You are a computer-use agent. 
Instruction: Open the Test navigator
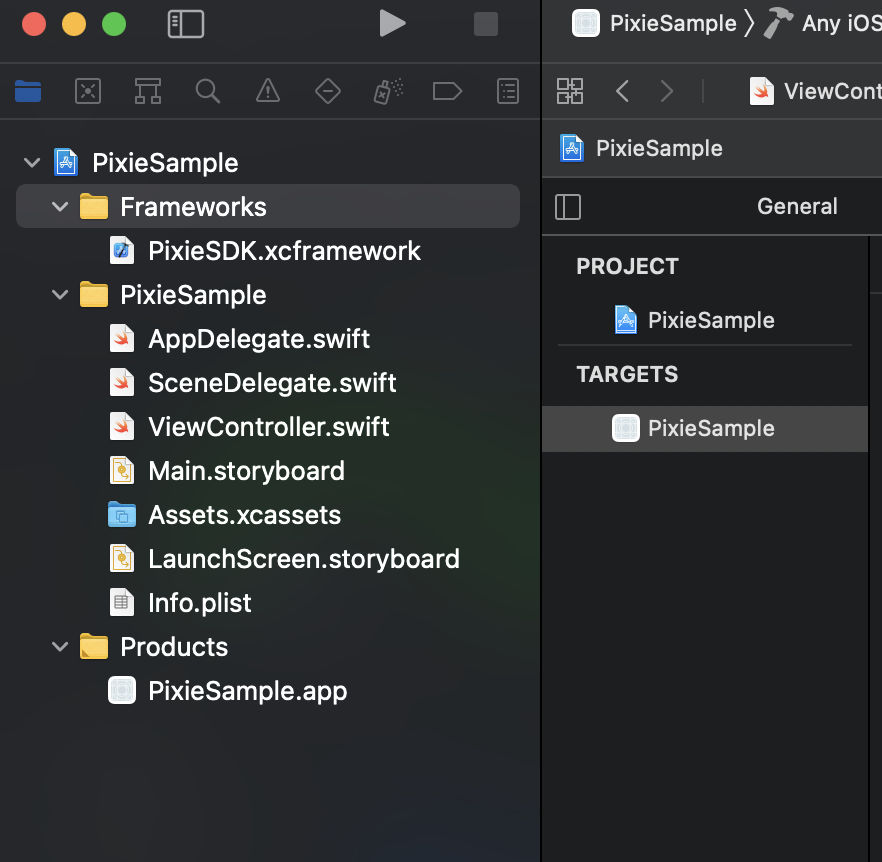point(328,91)
